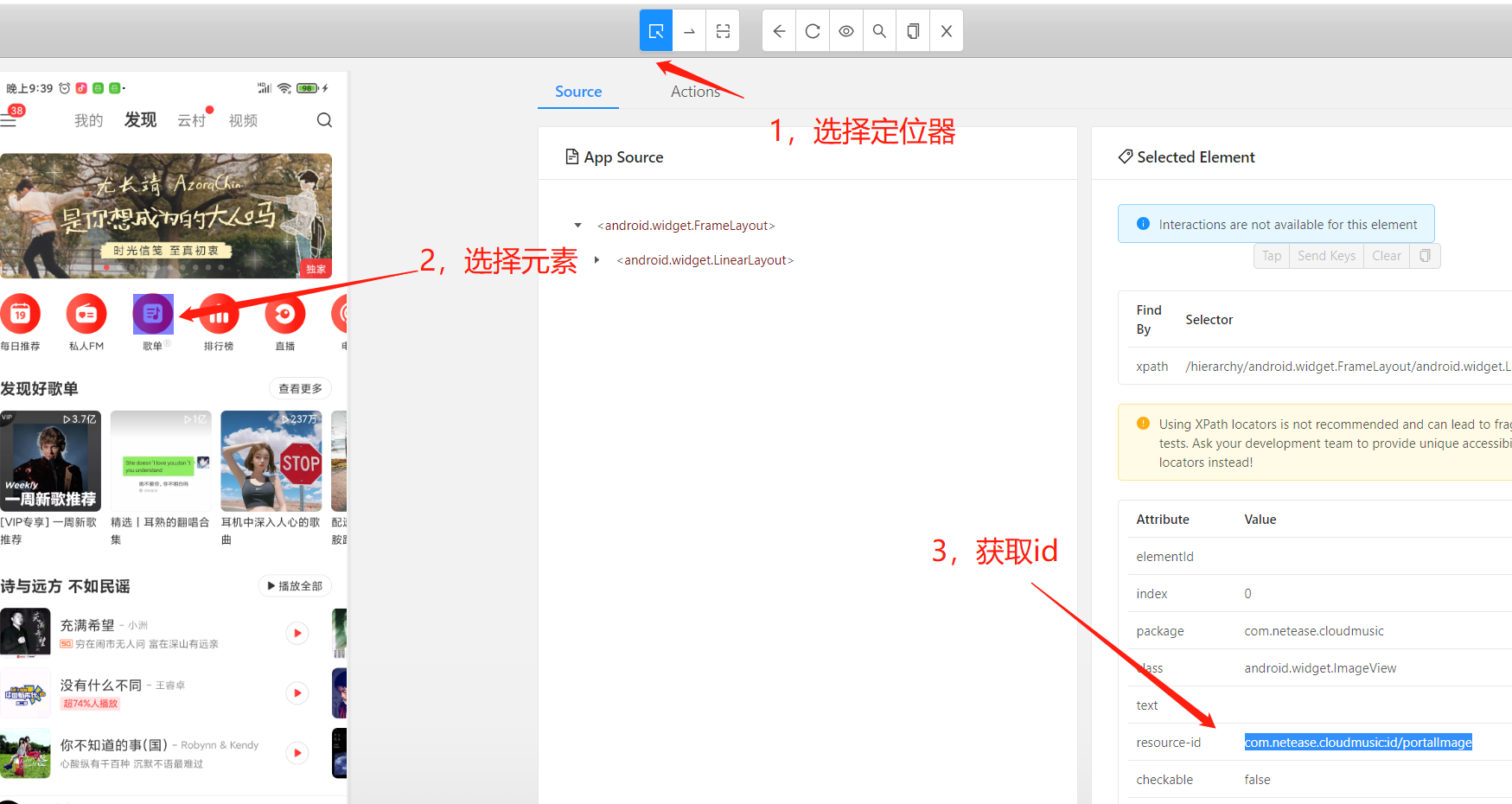
Task: Tap the 直播 live icon
Action: [x=285, y=314]
